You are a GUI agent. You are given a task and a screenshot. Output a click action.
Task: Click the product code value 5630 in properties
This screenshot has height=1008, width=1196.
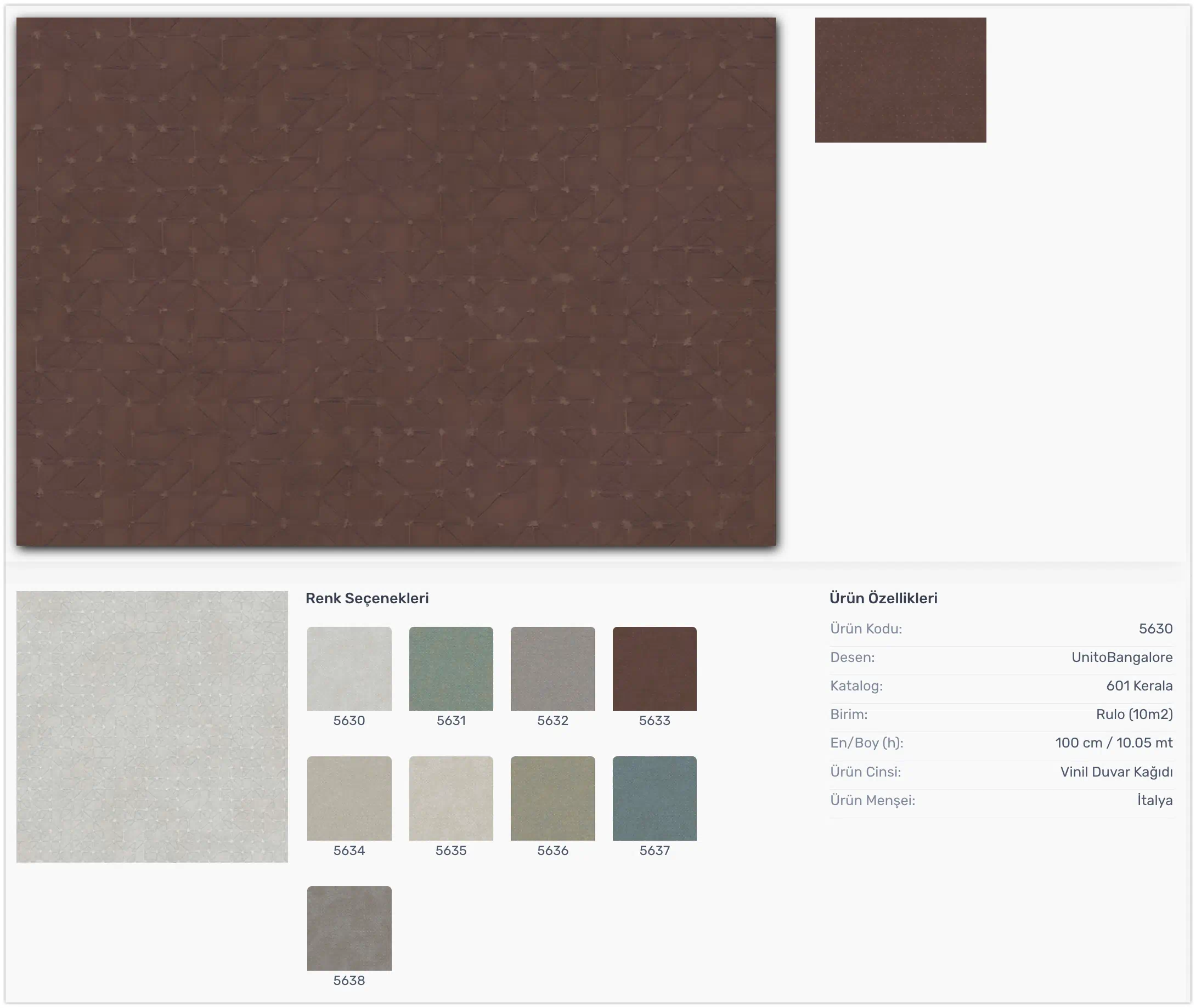point(1155,628)
